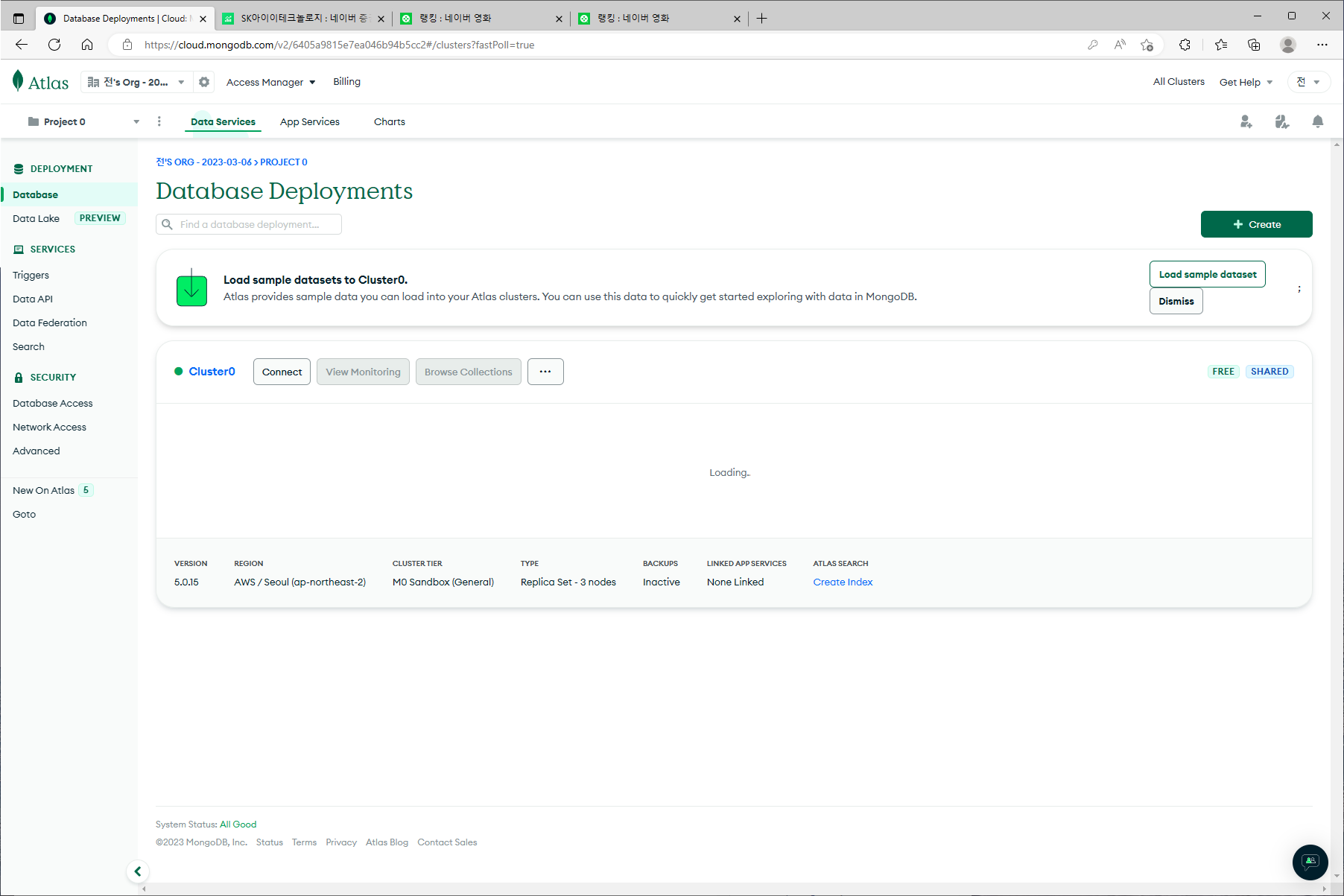Click Create Index link

(x=843, y=582)
